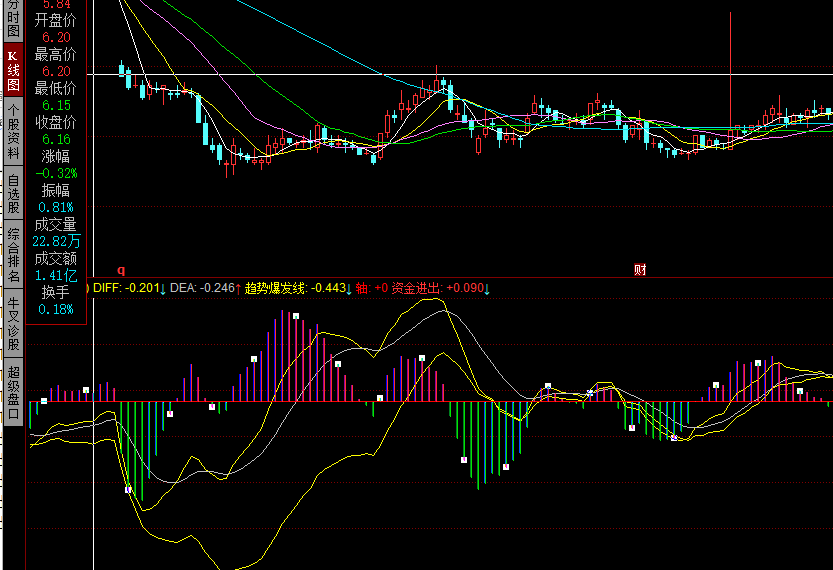Open the 个股资料 sidebar tab
This screenshot has width=833, height=570.
pos(13,132)
